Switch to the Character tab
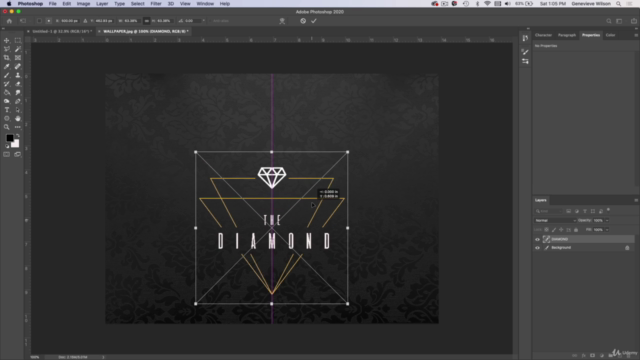The width and height of the screenshot is (640, 360). (x=543, y=35)
